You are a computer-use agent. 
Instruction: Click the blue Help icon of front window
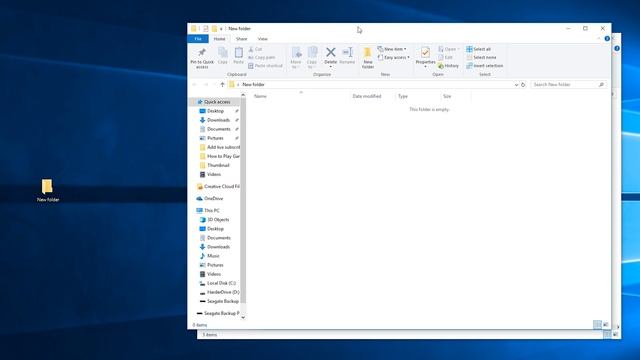coord(607,38)
